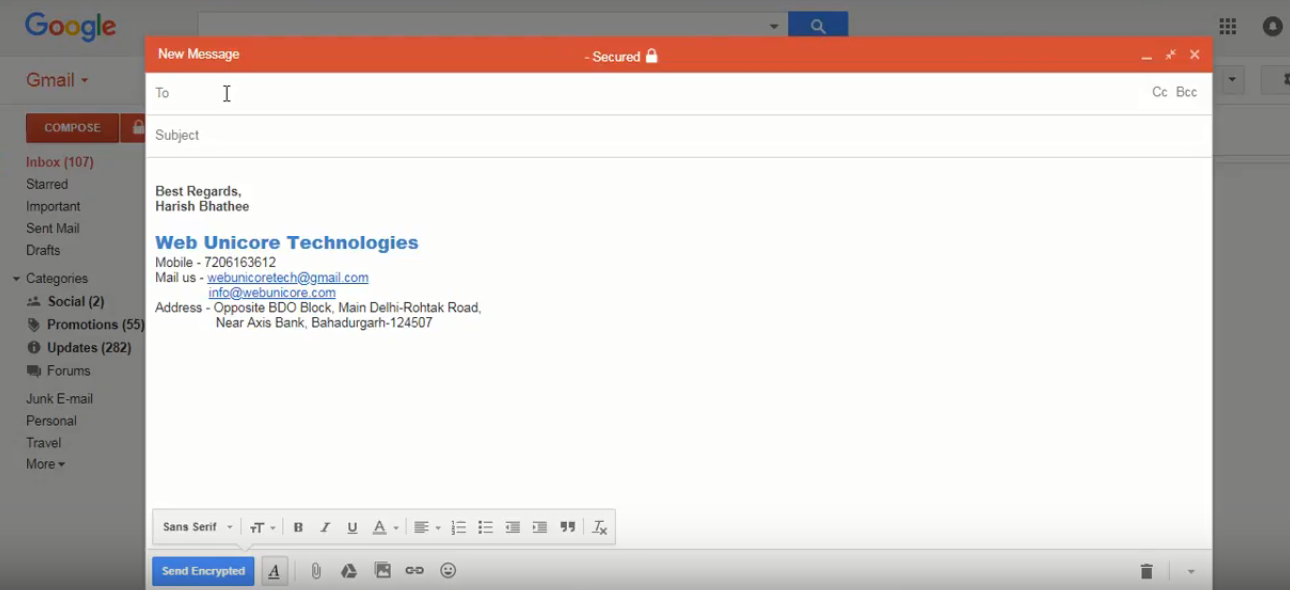Screen dimensions: 1290x590
Task: Insert a numbered list
Action: [459, 528]
